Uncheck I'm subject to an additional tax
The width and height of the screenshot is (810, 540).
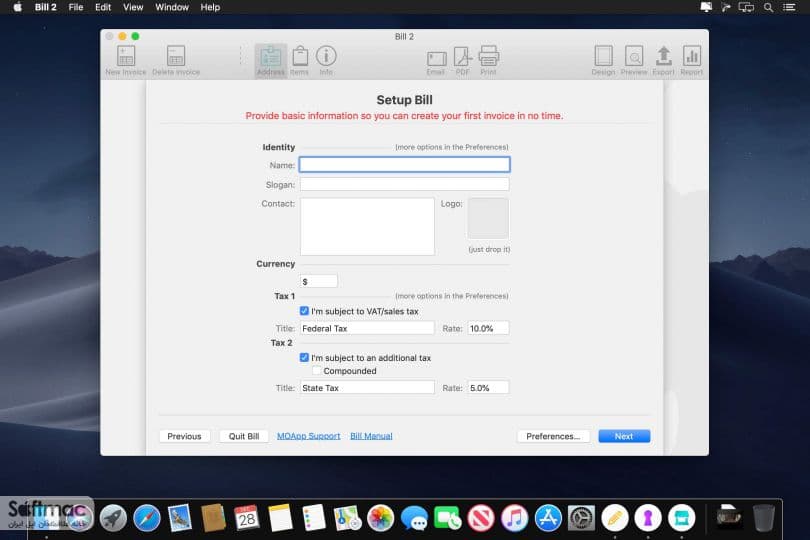304,358
